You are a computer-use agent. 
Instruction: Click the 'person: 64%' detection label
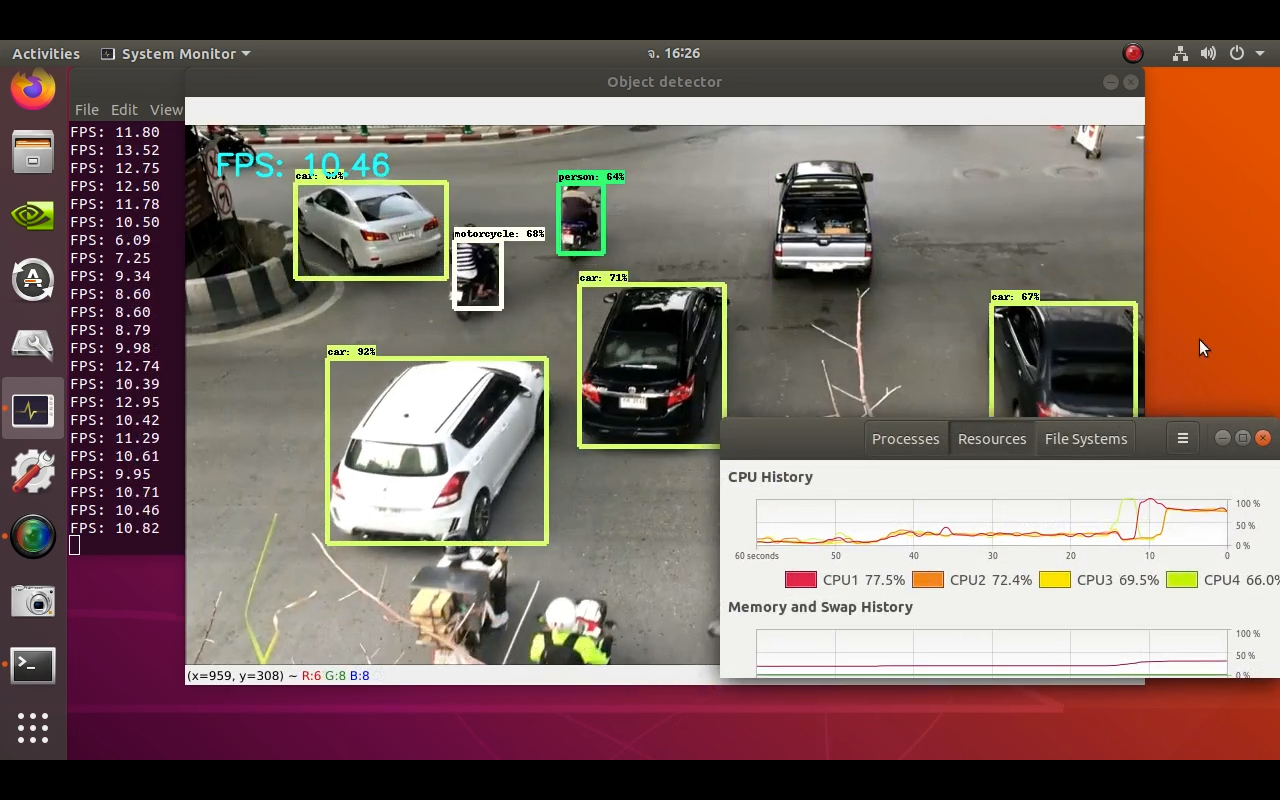point(591,177)
